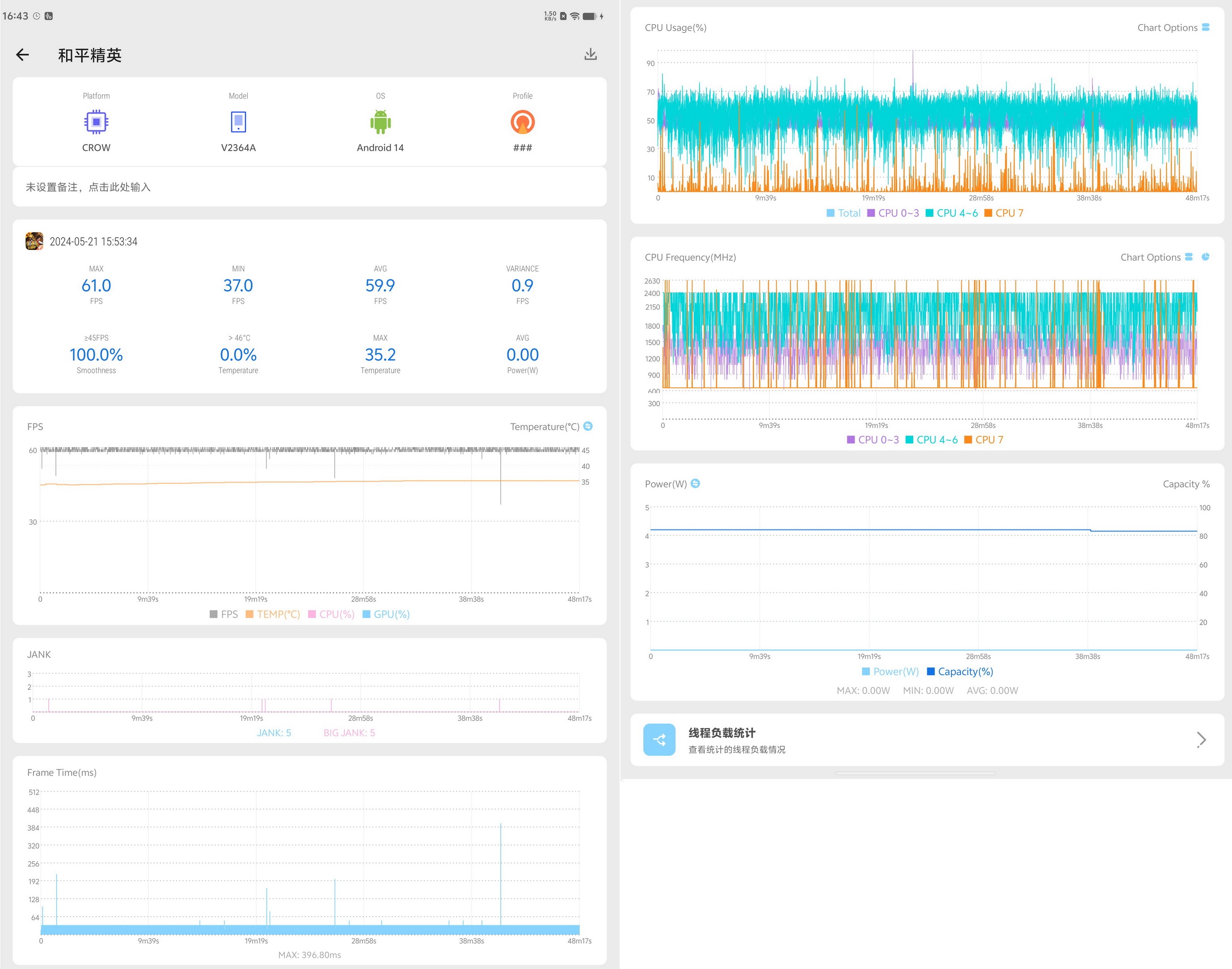Click pie chart icon in CPU Frequency
The width and height of the screenshot is (1232, 969).
coord(1205,257)
